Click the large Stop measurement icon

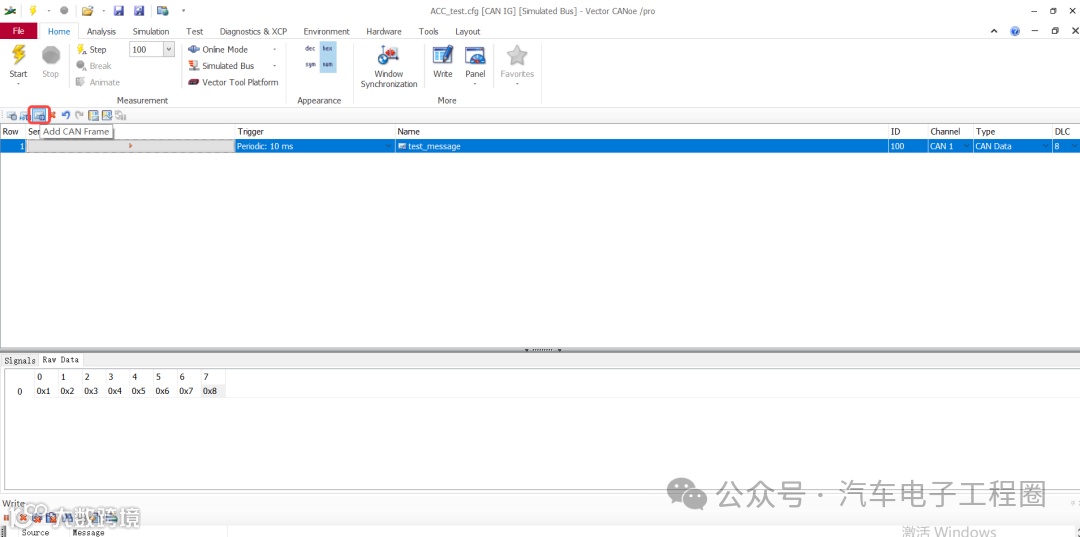pos(50,55)
